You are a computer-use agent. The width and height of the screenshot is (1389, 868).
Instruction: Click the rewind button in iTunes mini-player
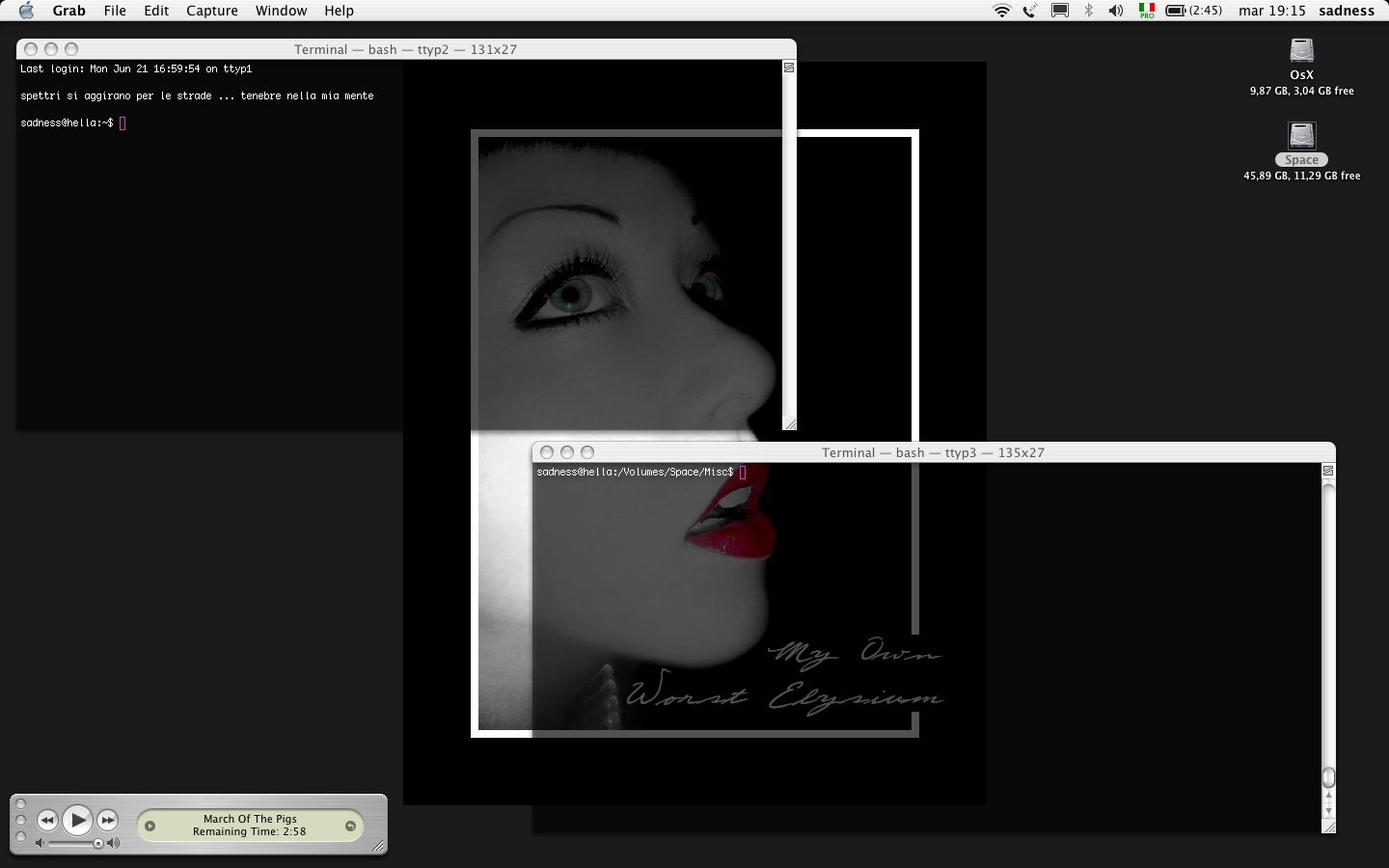pyautogui.click(x=47, y=821)
